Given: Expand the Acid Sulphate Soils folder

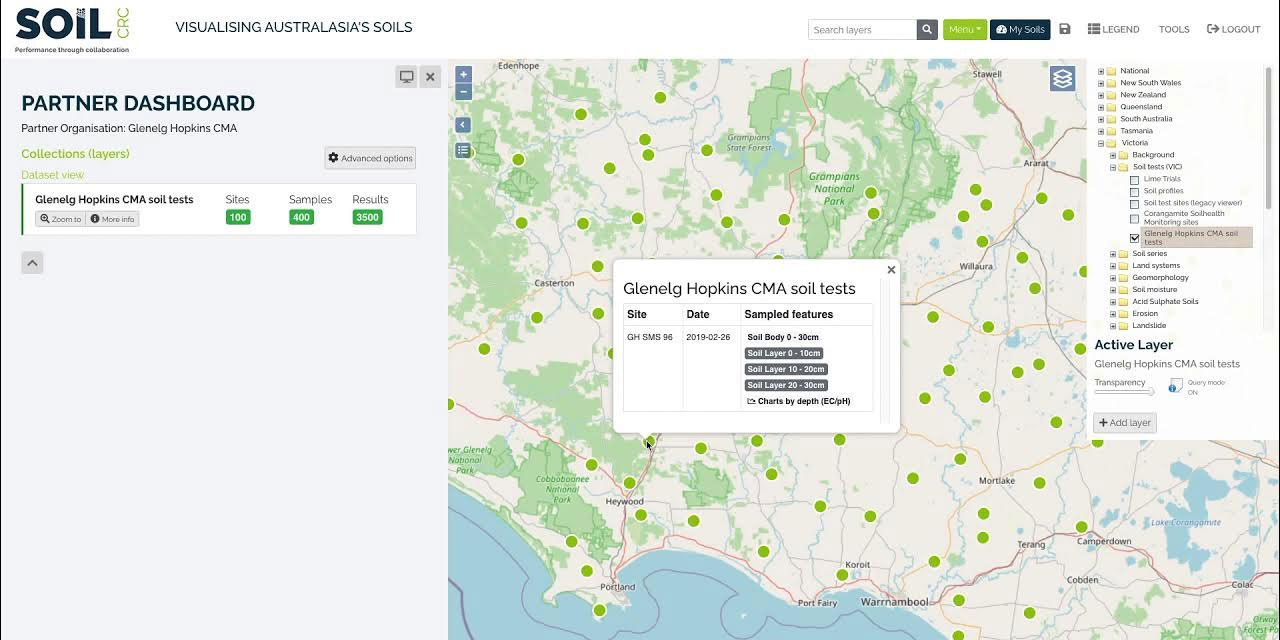Looking at the screenshot, I should [x=1113, y=302].
